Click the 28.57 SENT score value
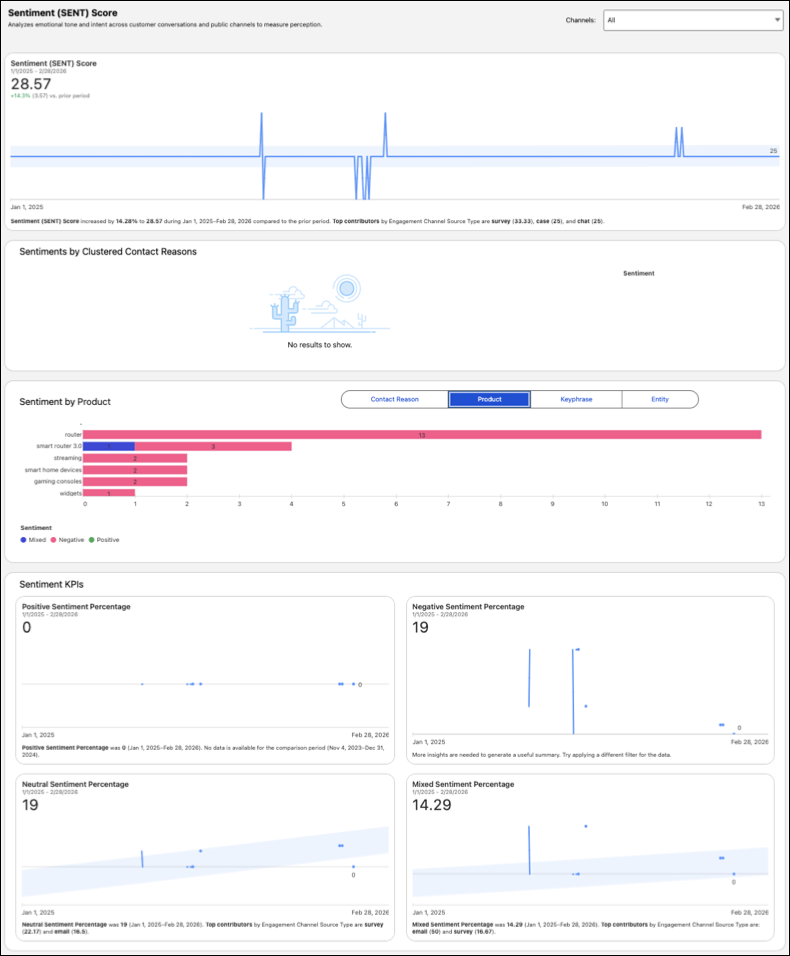 (x=31, y=84)
